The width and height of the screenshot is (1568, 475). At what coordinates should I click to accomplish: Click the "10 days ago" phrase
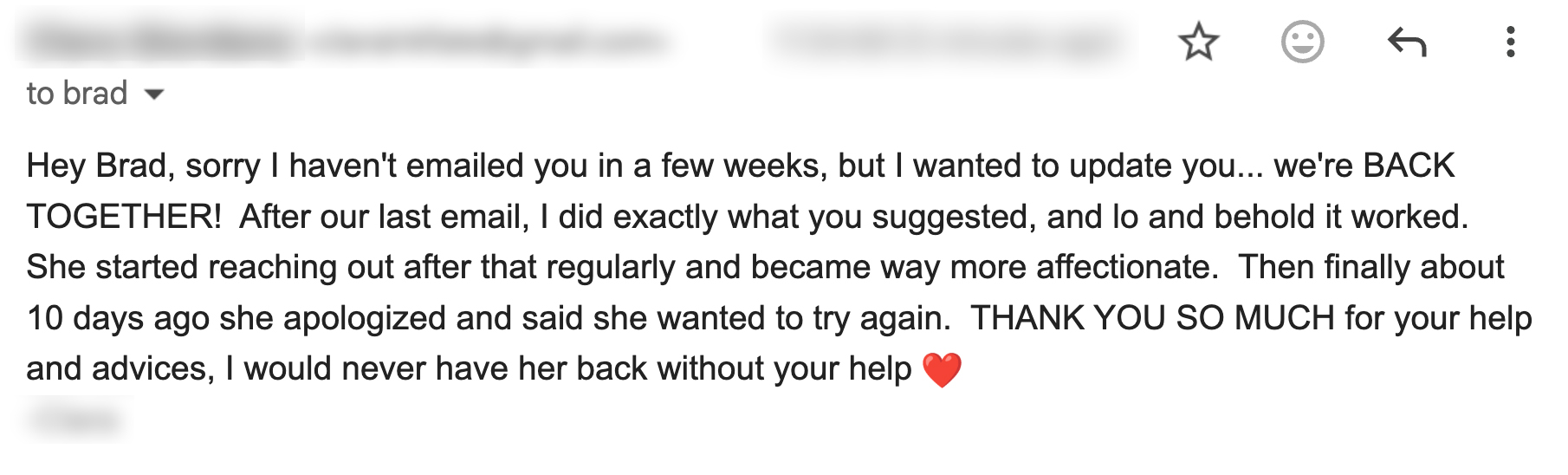tap(117, 318)
